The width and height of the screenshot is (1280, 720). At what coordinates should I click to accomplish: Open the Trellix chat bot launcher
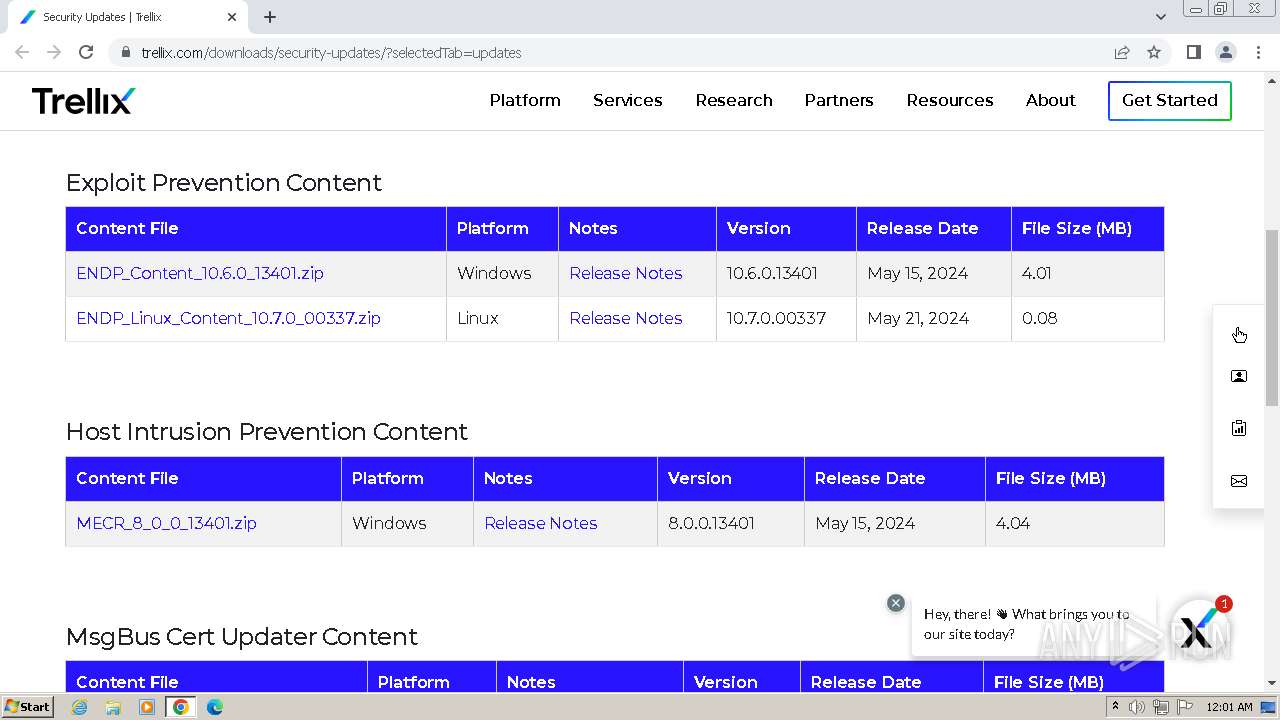pyautogui.click(x=1199, y=630)
